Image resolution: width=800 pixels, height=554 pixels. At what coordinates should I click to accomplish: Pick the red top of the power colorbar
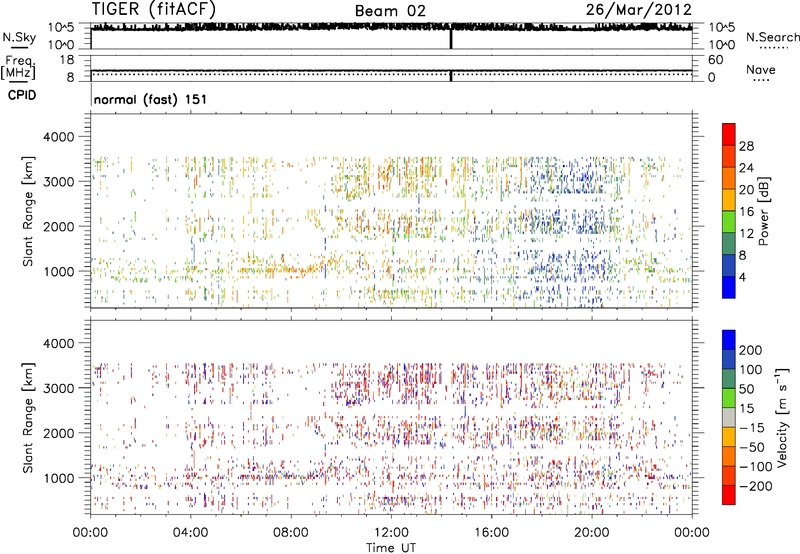pyautogui.click(x=729, y=134)
